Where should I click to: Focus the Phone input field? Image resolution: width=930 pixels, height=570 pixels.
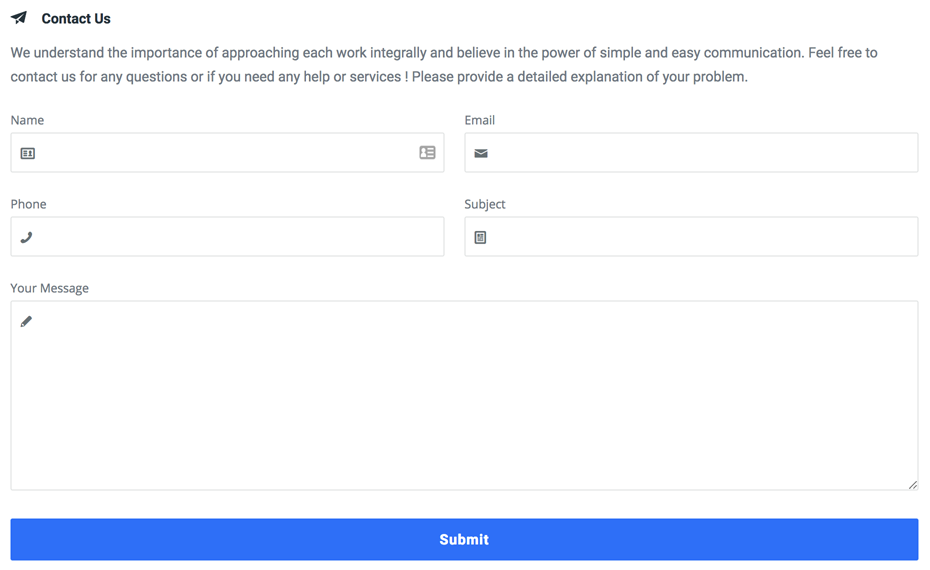pos(227,237)
